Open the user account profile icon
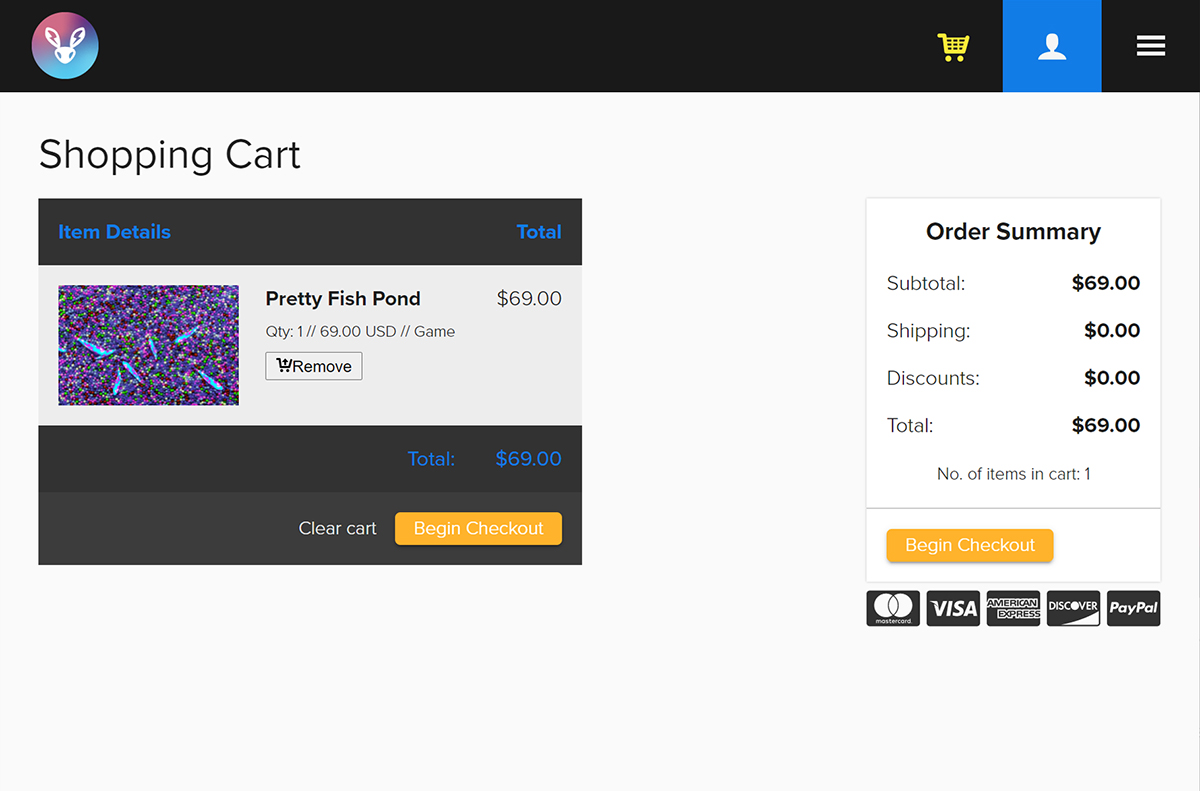The image size is (1200, 791). pyautogui.click(x=1051, y=46)
